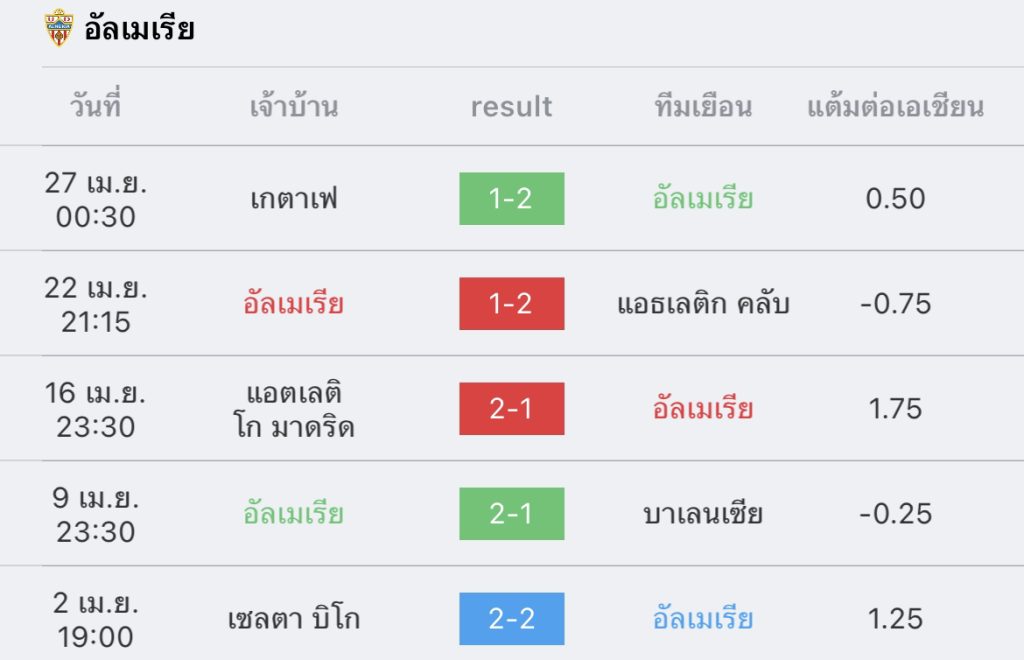Open the อัลเมเรีย team title
Viewport: 1024px width, 660px height.
pos(139,29)
